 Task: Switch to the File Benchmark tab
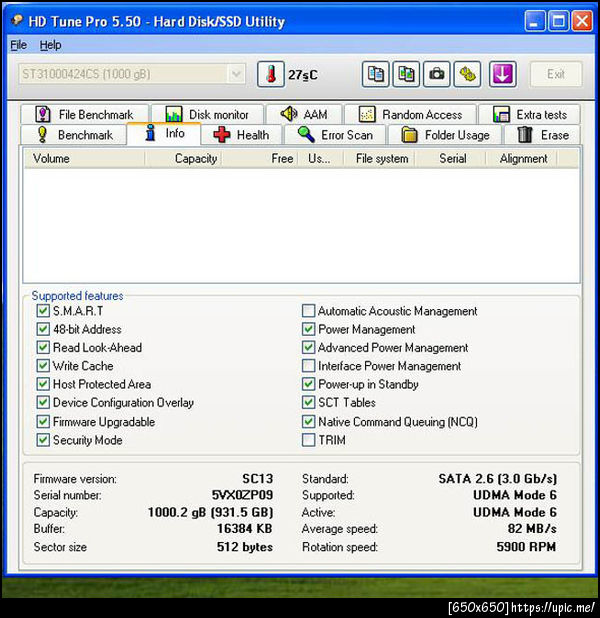point(85,114)
